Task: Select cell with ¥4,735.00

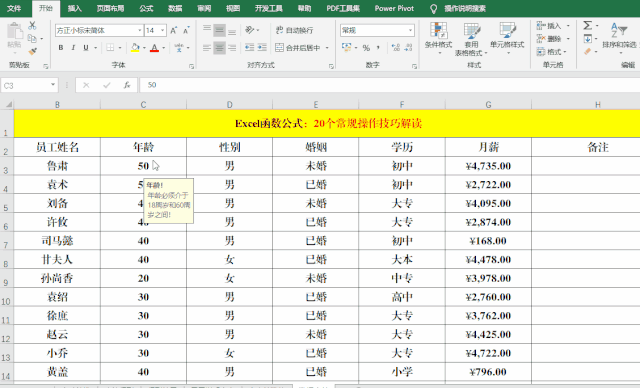Action: [488, 166]
